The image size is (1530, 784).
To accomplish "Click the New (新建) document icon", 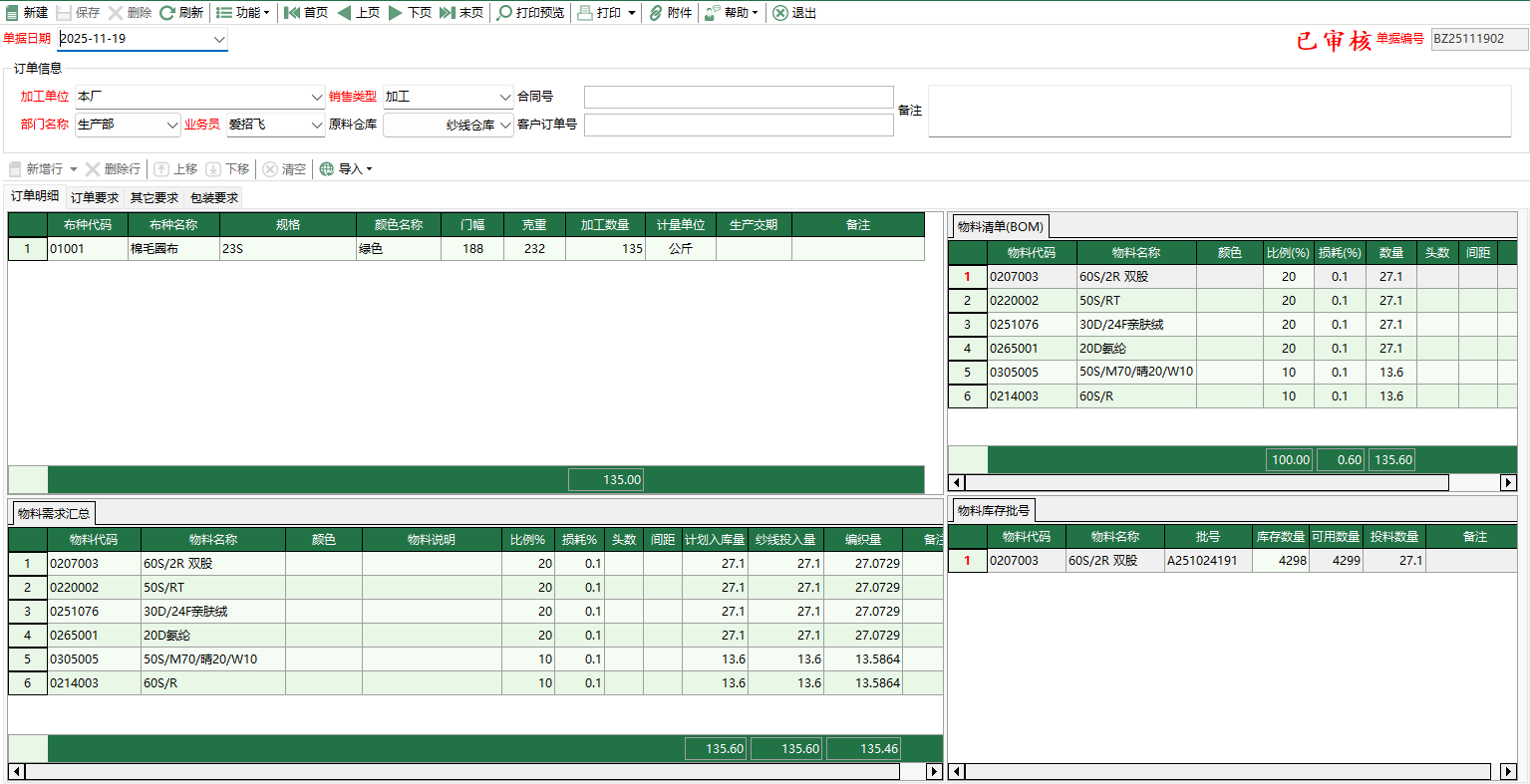I will point(12,13).
